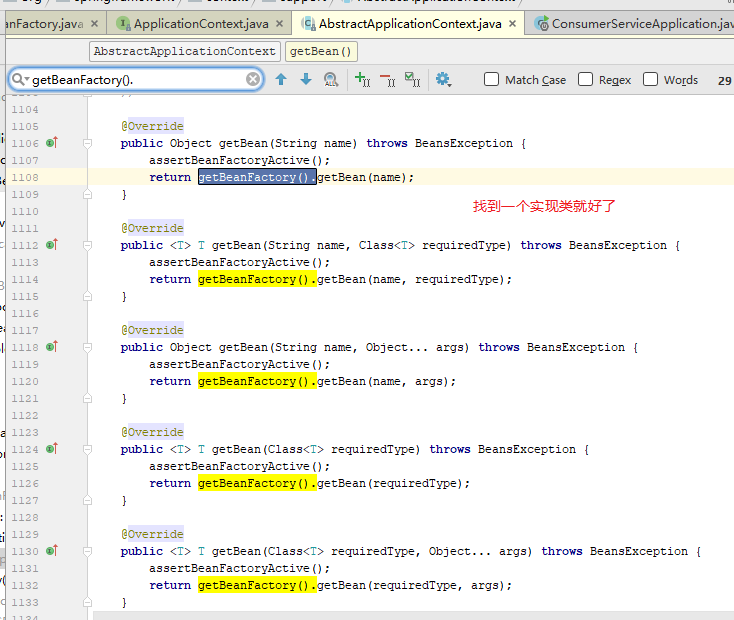Viewport: 734px width, 620px height.
Task: Collapse method fold marker at line 1118
Action: [88, 347]
